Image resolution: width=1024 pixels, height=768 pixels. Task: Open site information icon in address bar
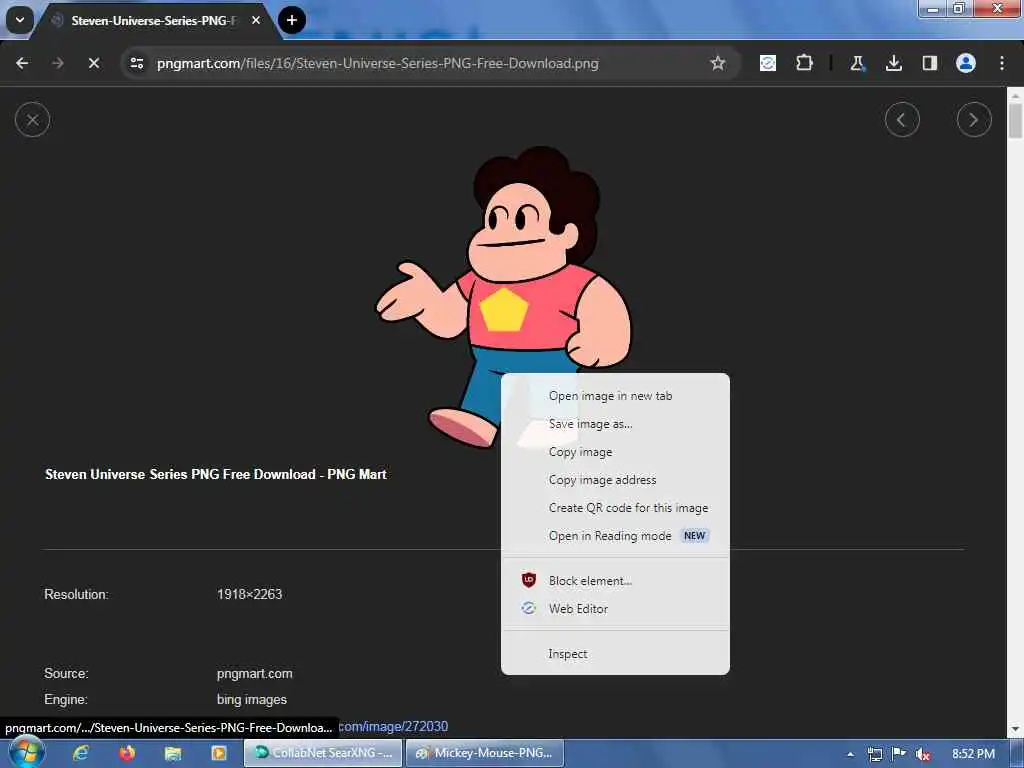tap(137, 63)
